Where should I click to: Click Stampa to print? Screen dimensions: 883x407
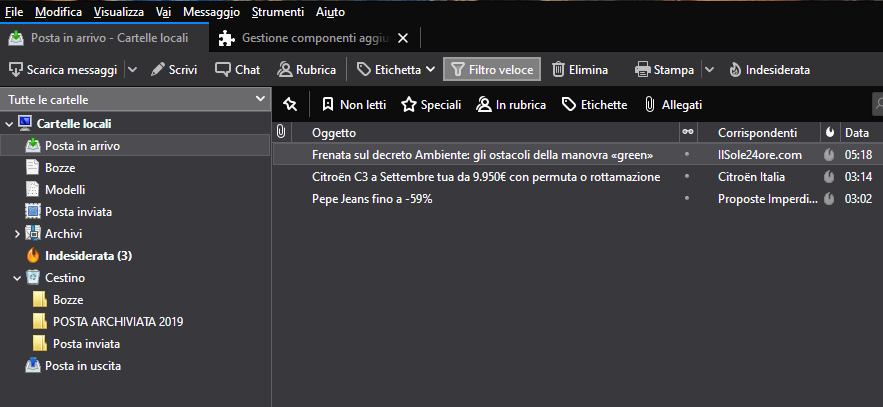[x=665, y=70]
